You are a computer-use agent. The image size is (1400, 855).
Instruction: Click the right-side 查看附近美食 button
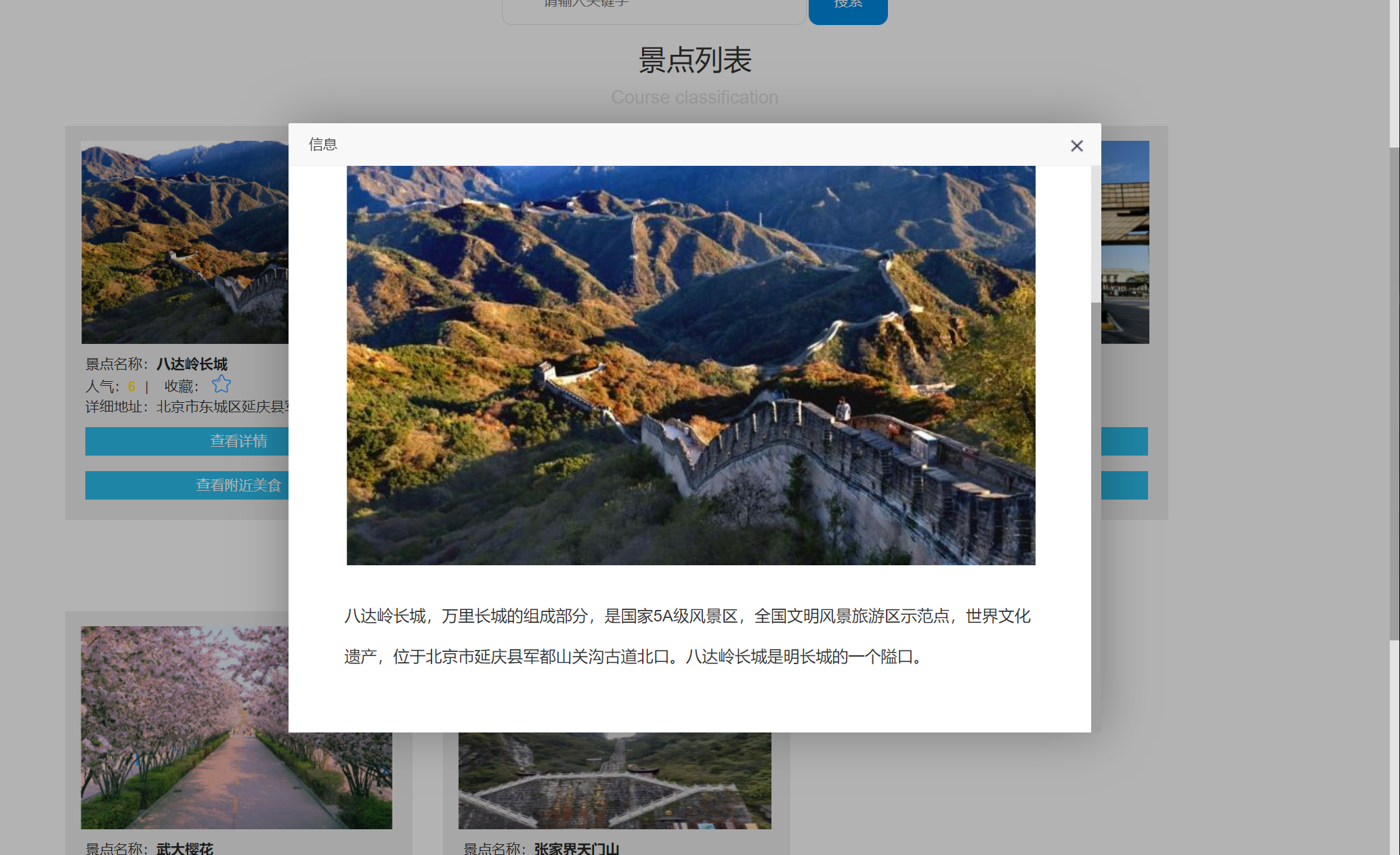[x=1124, y=485]
